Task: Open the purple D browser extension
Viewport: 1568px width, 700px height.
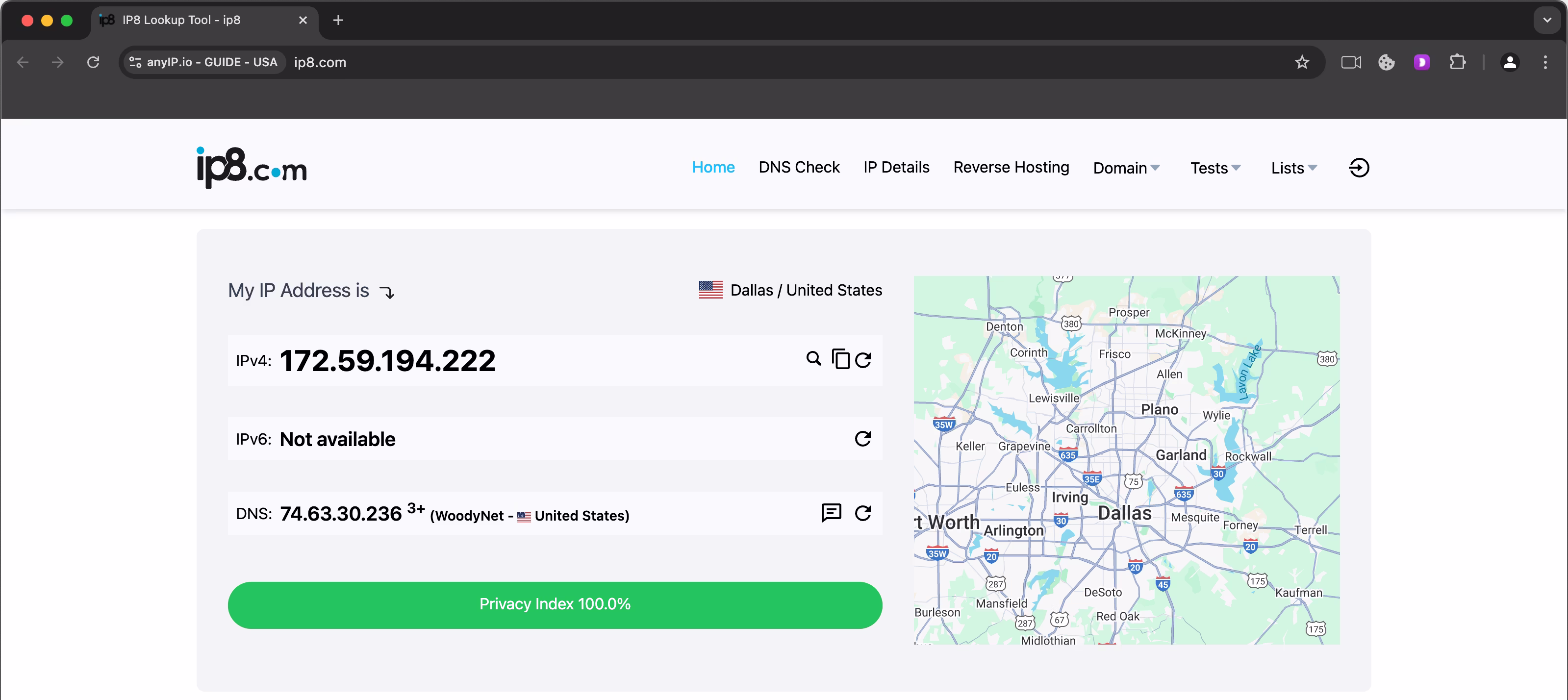Action: coord(1421,62)
